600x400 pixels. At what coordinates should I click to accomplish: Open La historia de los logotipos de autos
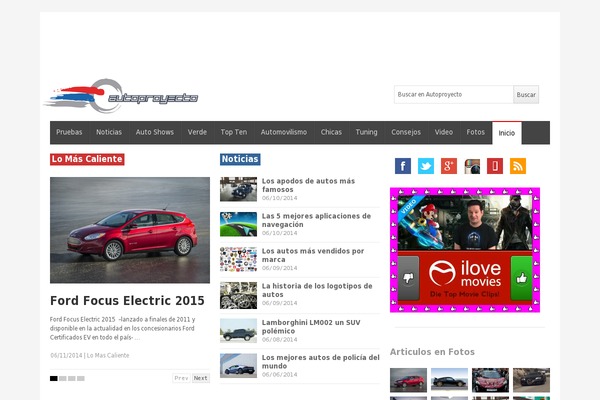(317, 290)
